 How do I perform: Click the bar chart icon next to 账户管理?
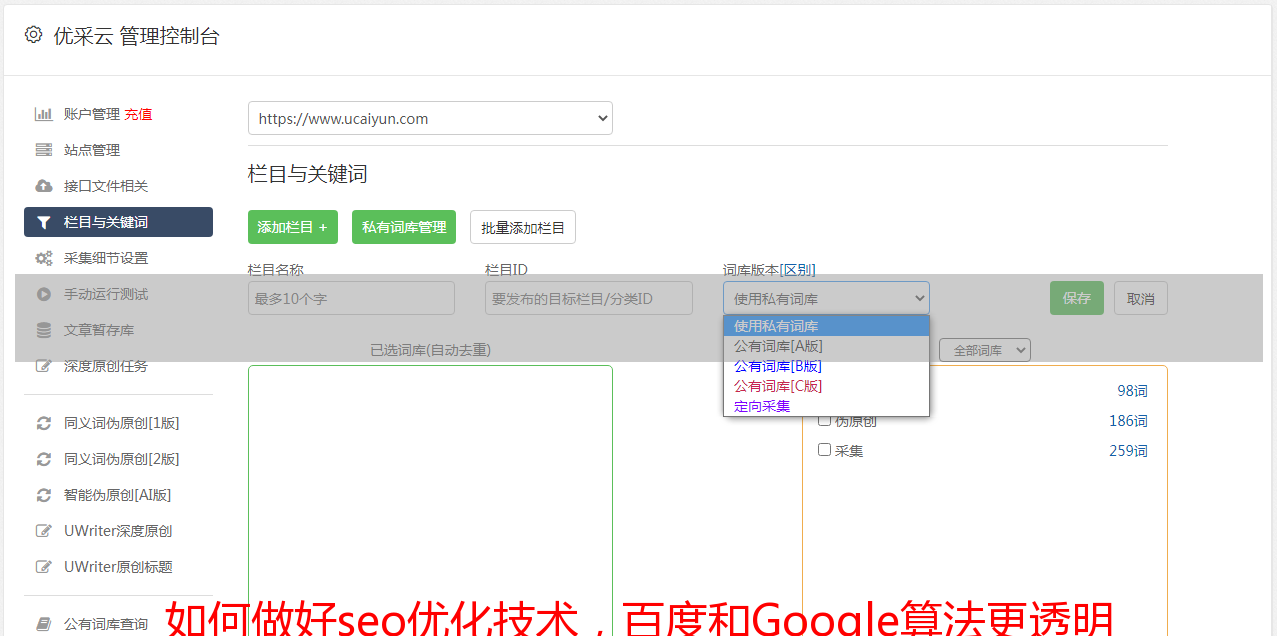point(44,114)
